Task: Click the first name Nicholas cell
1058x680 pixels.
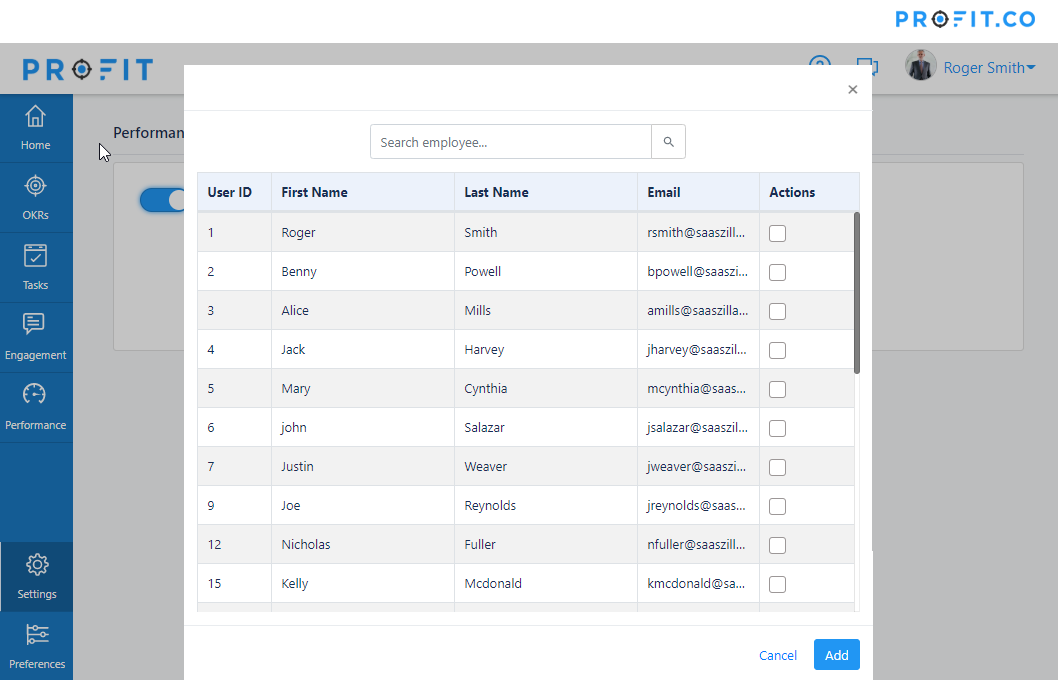Action: coord(363,544)
